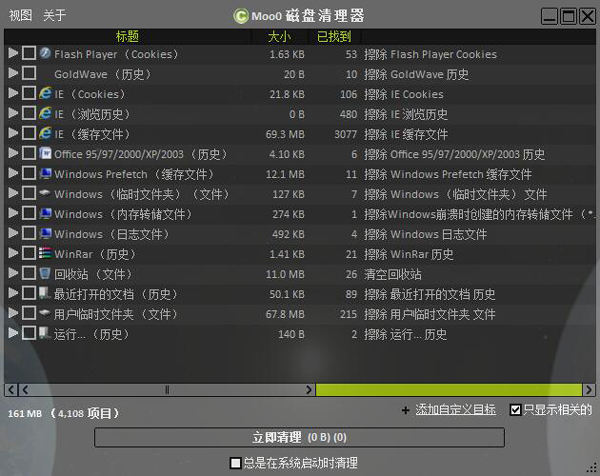Click the 运行... (历史) row icon
This screenshot has width=600, height=476.
click(45, 333)
